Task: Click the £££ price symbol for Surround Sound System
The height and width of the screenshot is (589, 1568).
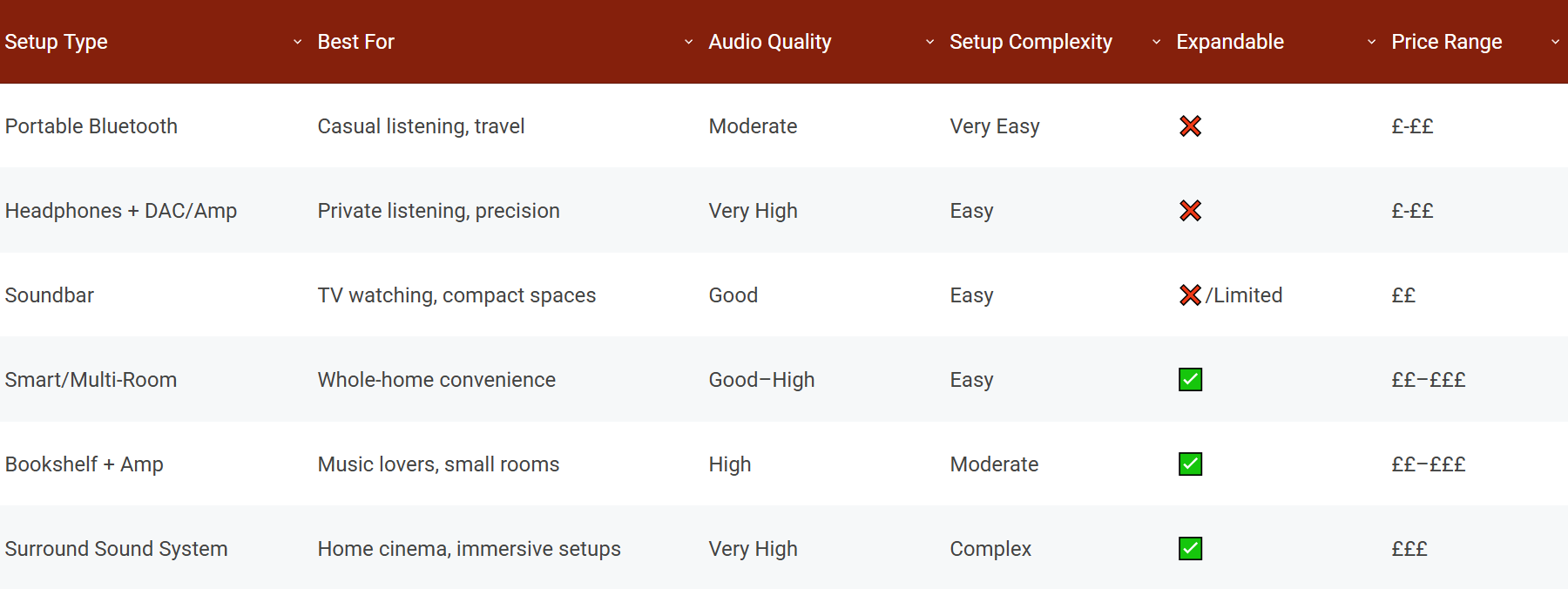Action: pos(1409,549)
